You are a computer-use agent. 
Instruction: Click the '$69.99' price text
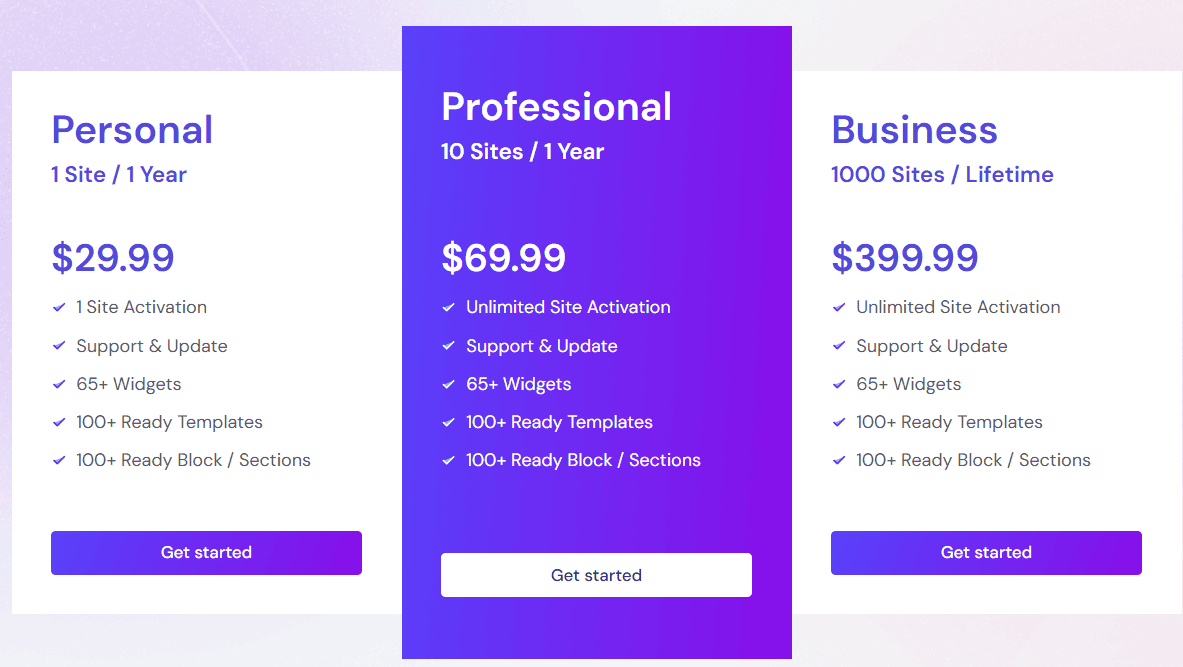(x=503, y=257)
